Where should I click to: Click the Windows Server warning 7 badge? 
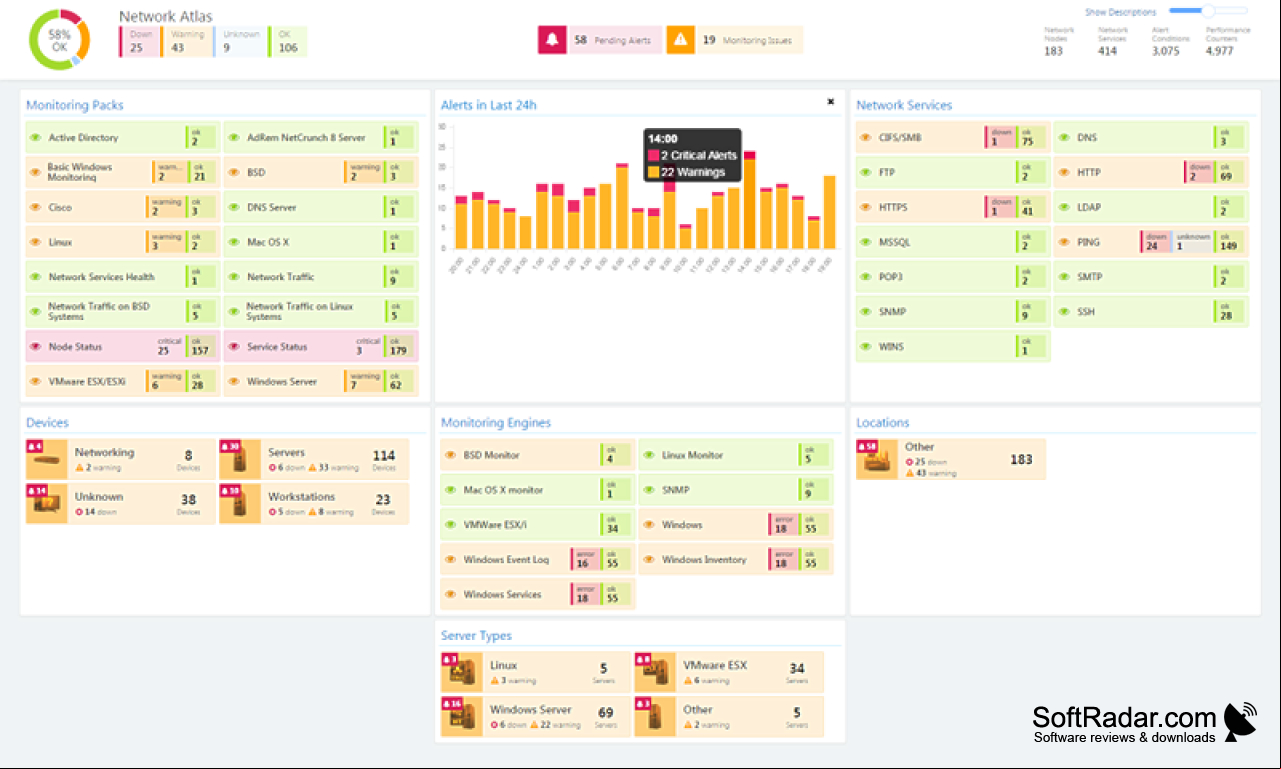click(x=364, y=382)
